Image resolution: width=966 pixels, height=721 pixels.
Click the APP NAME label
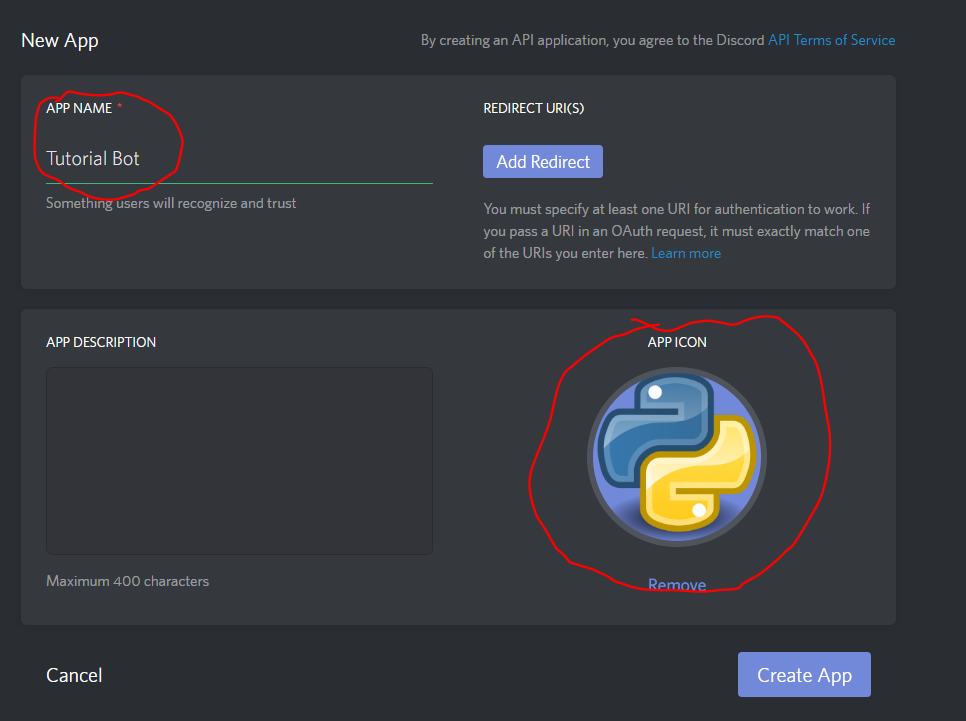point(79,108)
